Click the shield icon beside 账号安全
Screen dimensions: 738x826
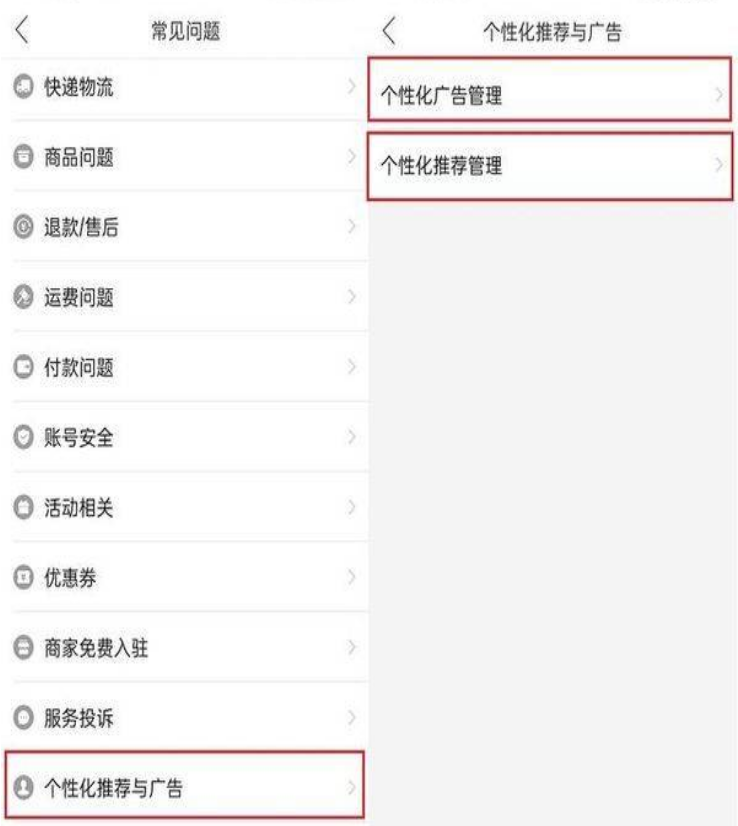coord(23,437)
